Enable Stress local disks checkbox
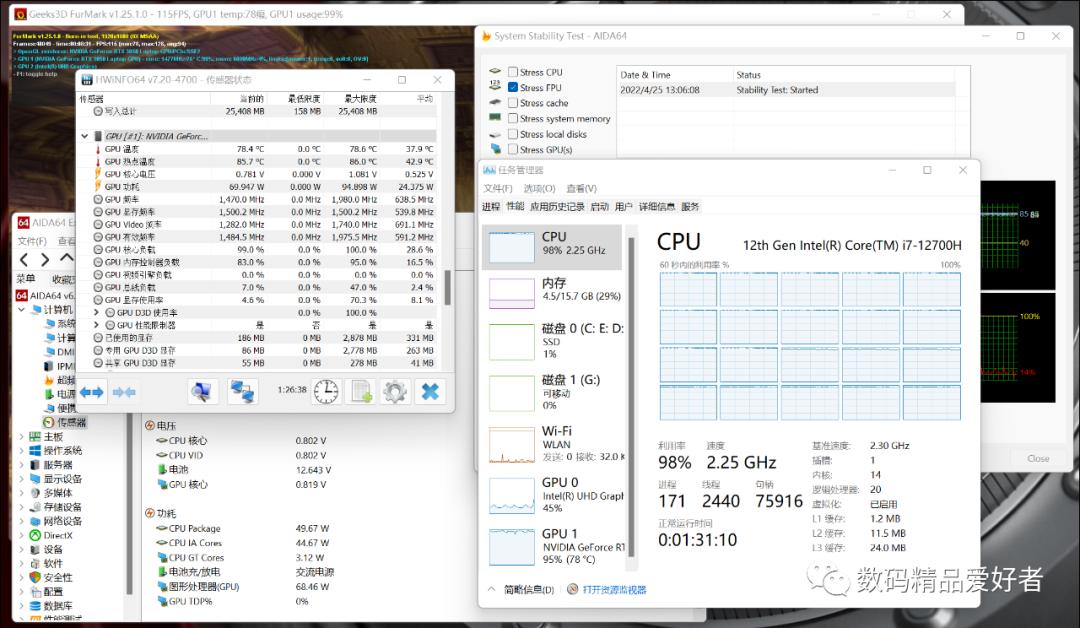Viewport: 1080px width, 628px height. coord(512,134)
